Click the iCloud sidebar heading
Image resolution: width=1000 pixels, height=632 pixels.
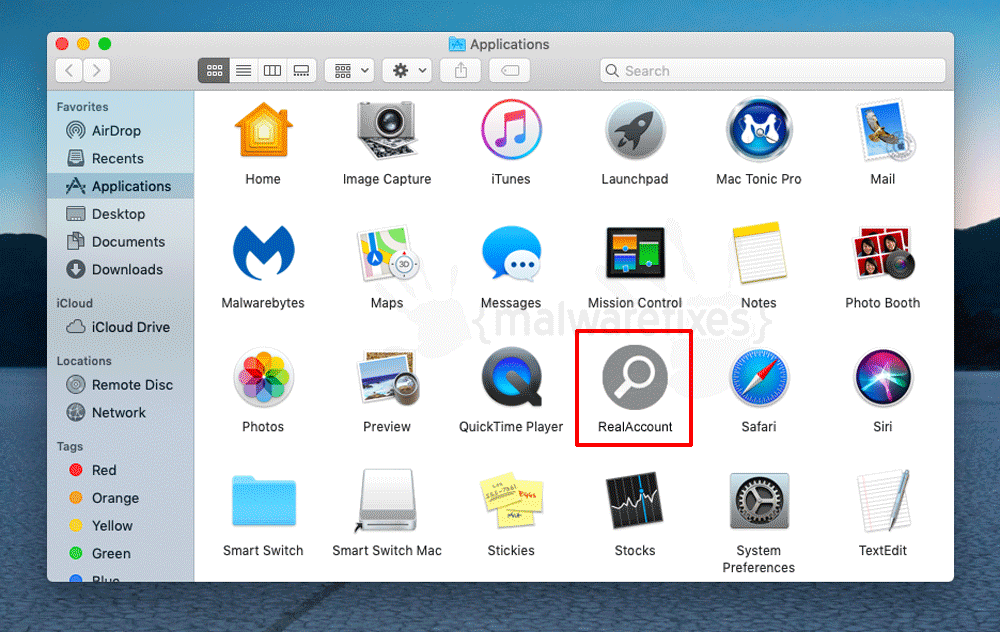[74, 304]
